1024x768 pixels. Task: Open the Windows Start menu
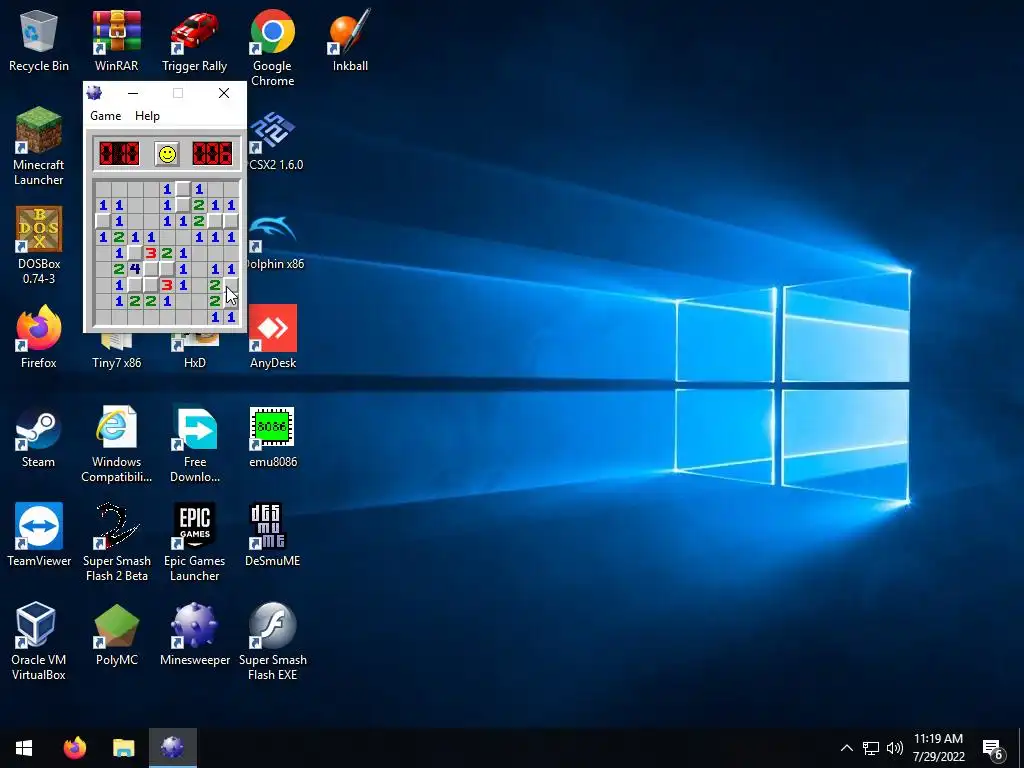click(x=24, y=748)
